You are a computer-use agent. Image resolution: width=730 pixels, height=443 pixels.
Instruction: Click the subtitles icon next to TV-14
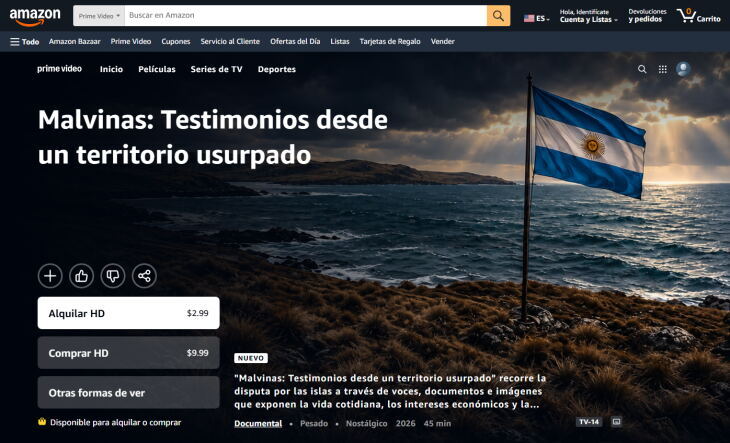tap(616, 422)
